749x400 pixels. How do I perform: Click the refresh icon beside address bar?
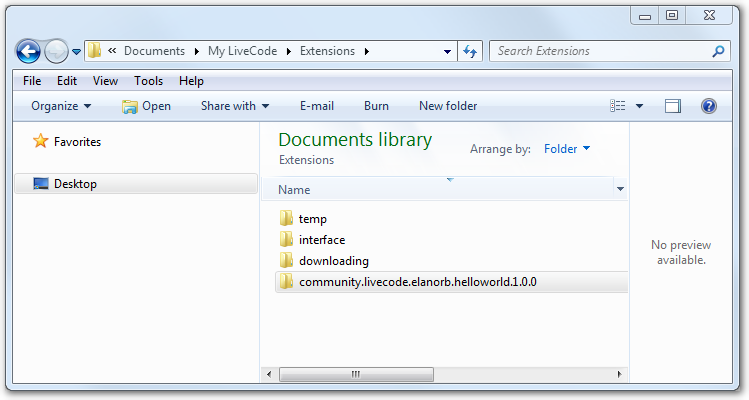471,51
